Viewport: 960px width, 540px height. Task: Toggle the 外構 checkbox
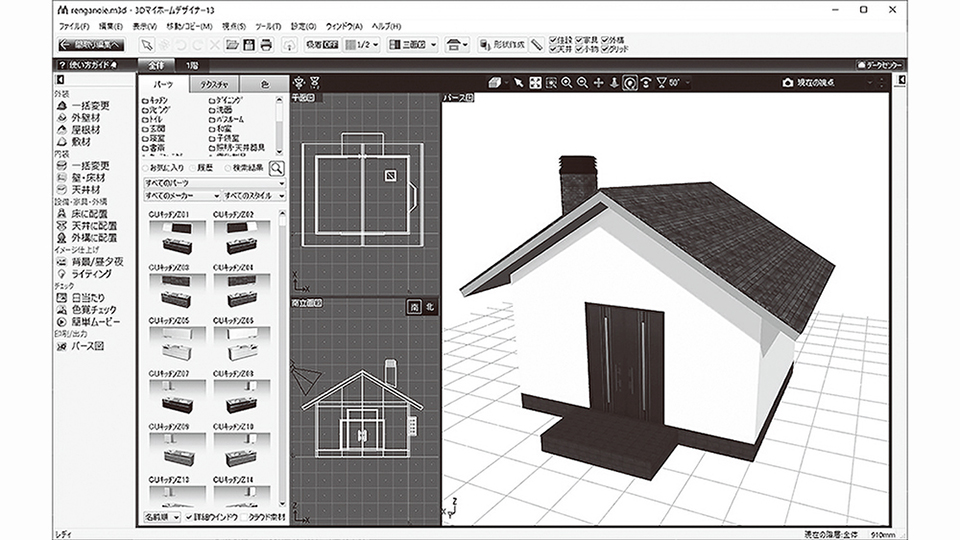click(605, 40)
